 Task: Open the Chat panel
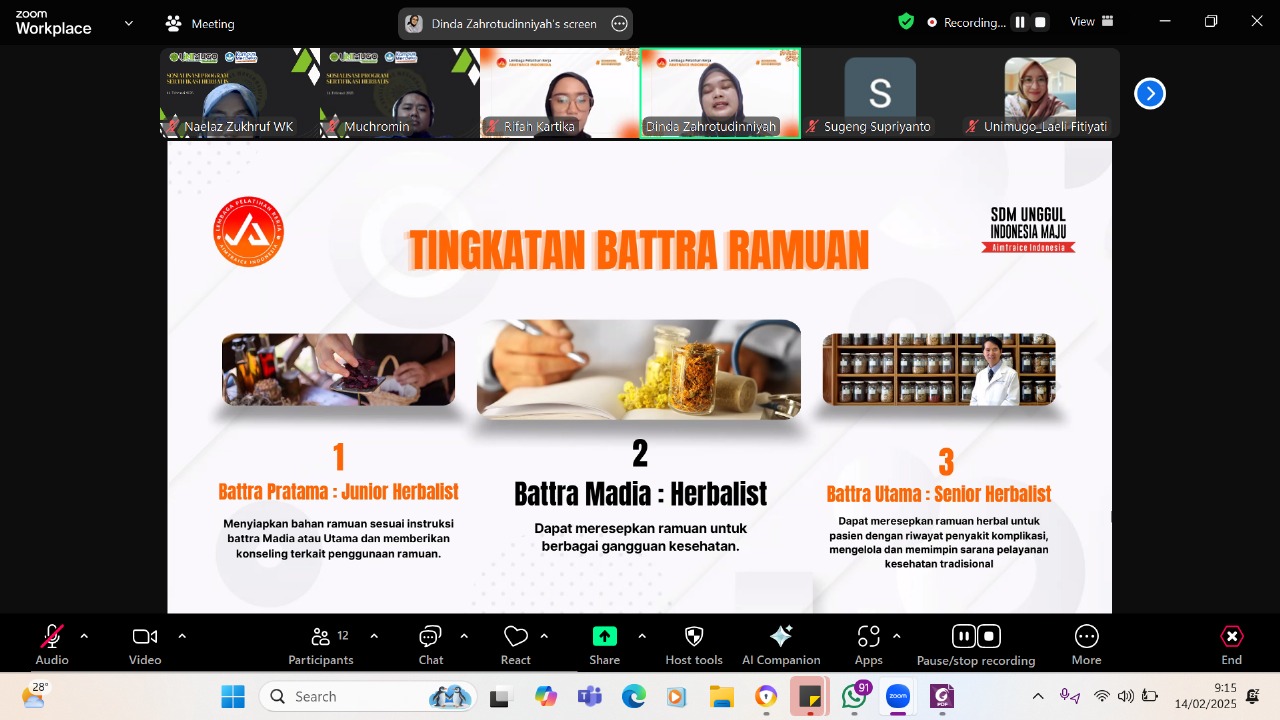click(x=431, y=645)
